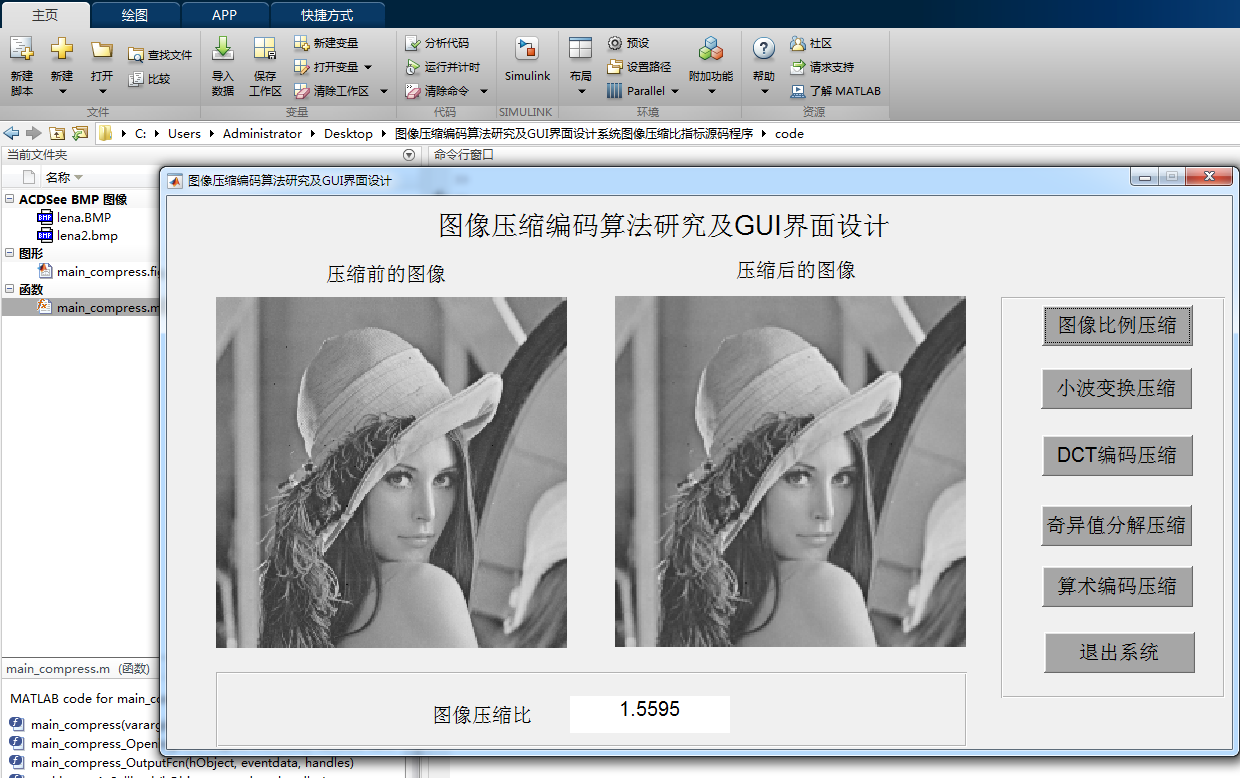Click the main_compress_Open… function entry in details
The height and width of the screenshot is (778, 1240).
pos(95,743)
